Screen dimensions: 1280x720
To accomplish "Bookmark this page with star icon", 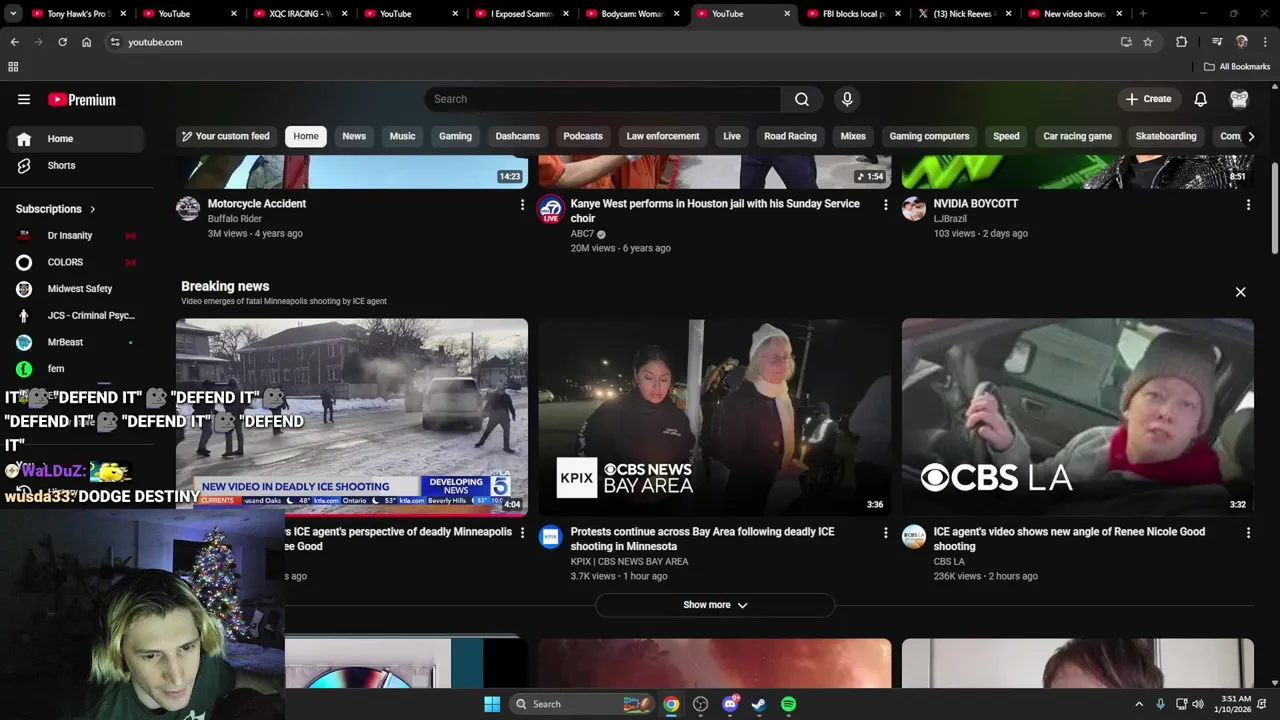I will click(1148, 42).
